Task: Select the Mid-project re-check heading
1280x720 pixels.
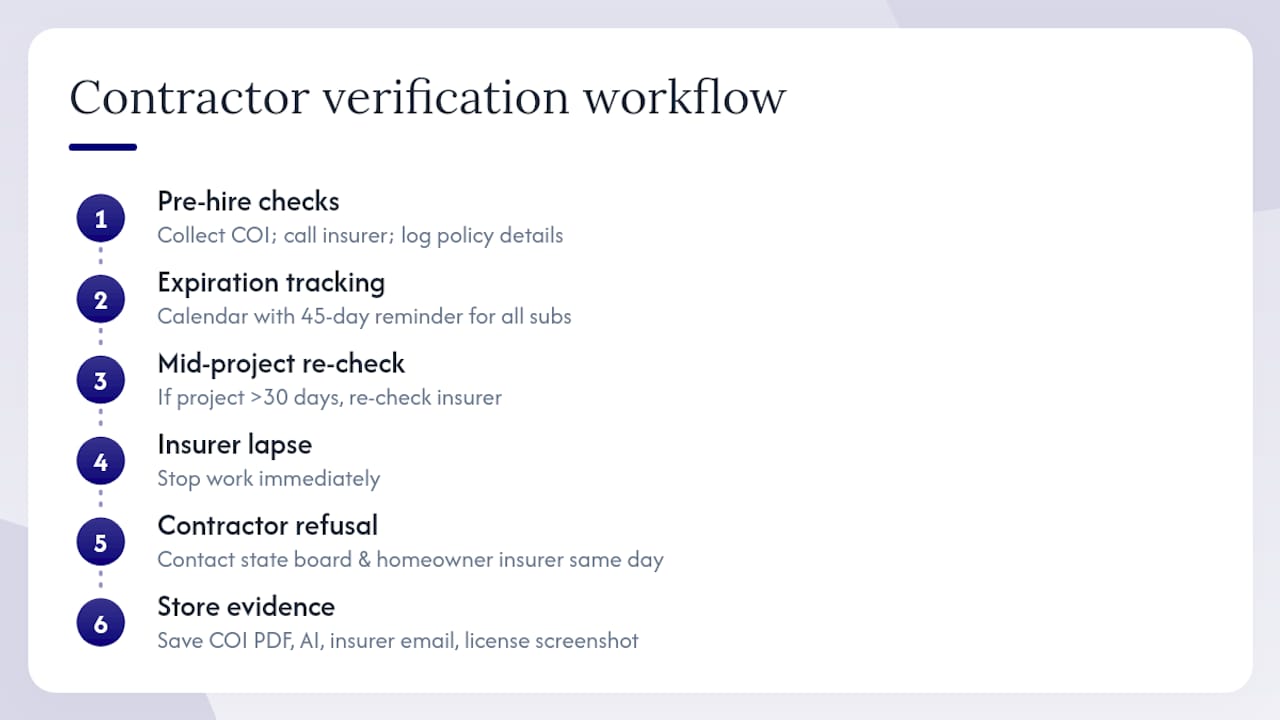Action: [281, 363]
